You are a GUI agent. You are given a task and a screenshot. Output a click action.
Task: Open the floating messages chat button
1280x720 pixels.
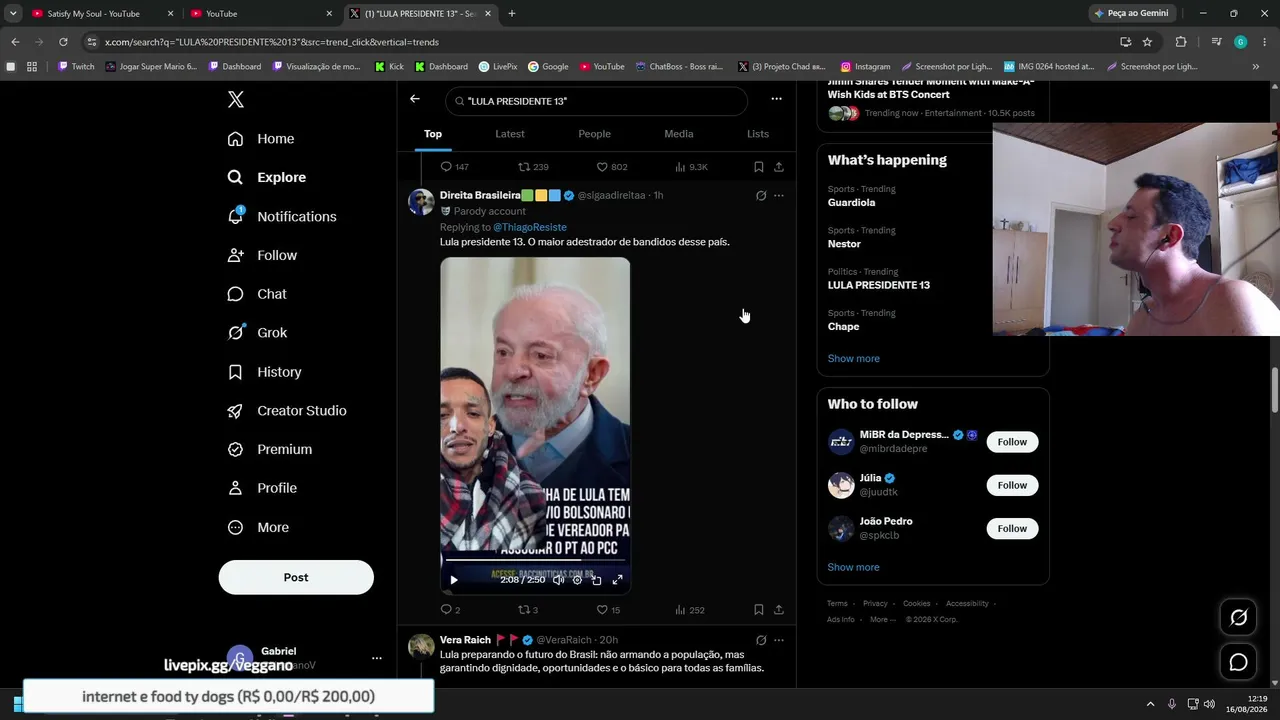(x=1238, y=662)
